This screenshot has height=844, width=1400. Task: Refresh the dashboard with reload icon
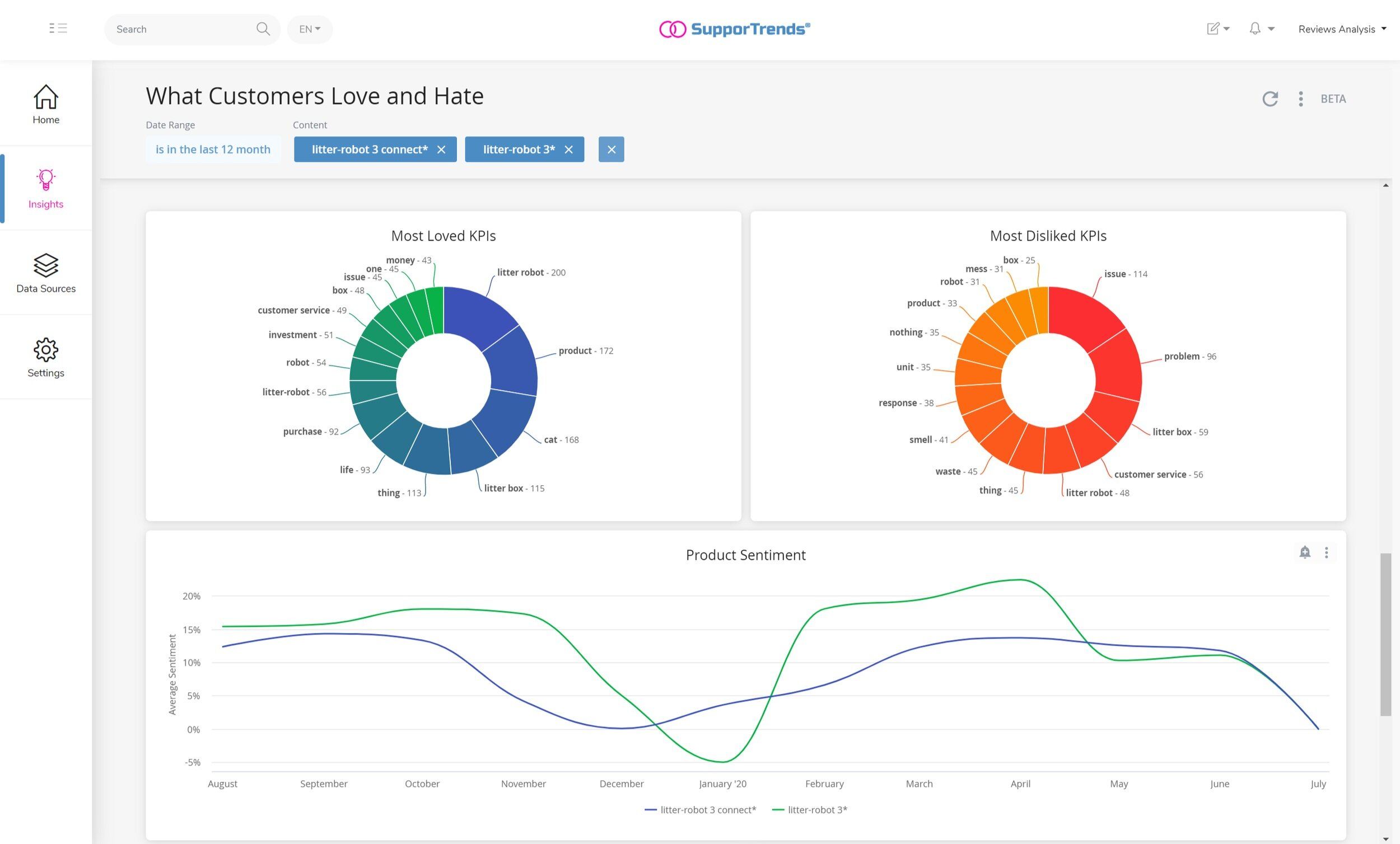(x=1270, y=99)
